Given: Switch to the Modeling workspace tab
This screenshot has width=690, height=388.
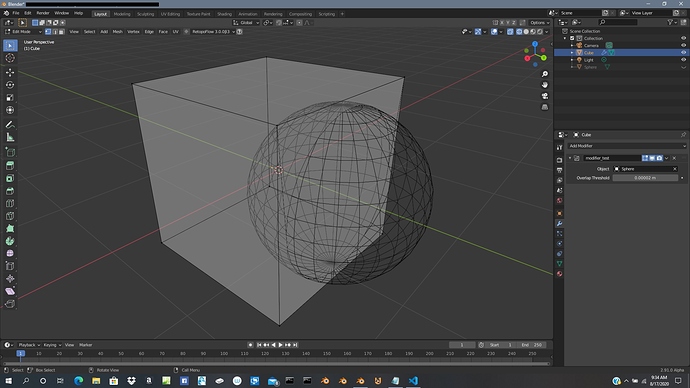Looking at the screenshot, I should coord(122,14).
